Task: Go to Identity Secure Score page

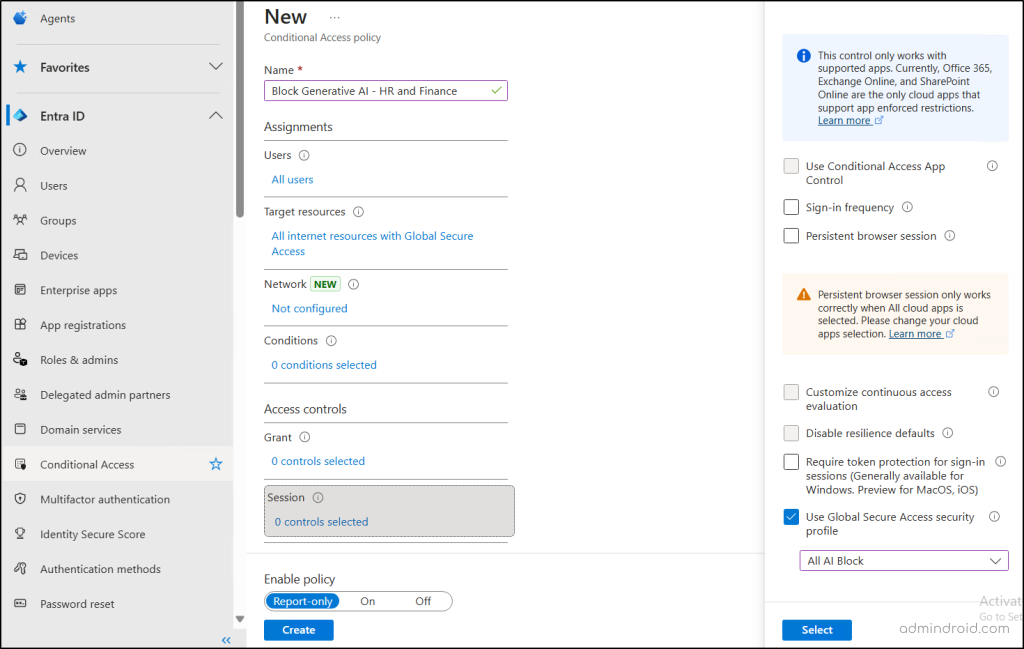Action: pyautogui.click(x=92, y=534)
